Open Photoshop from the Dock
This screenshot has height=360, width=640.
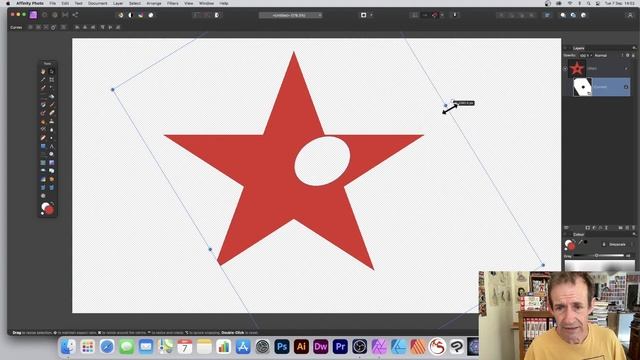[282, 347]
